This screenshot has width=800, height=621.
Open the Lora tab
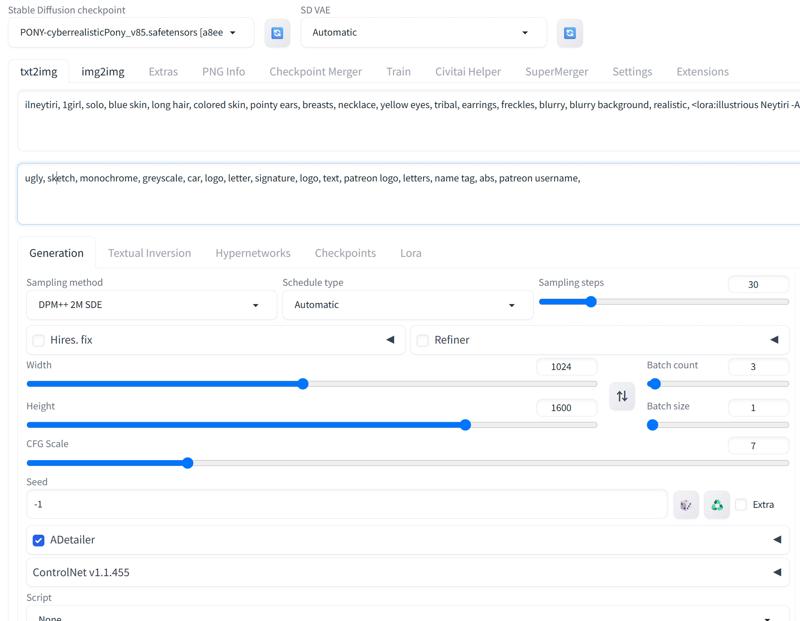[411, 253]
